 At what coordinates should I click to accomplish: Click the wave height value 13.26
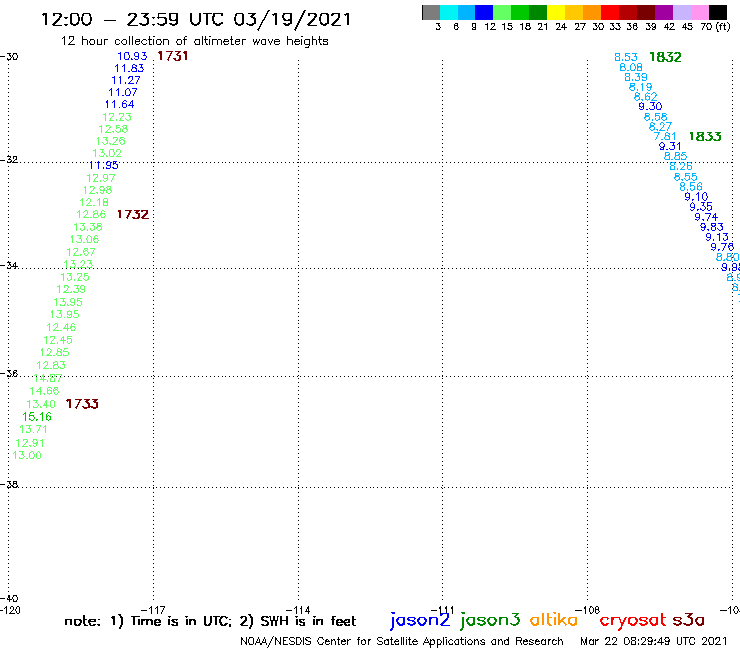[110, 141]
